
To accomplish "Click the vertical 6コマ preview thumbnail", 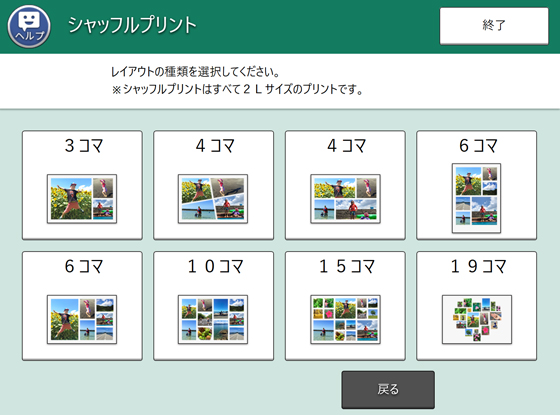I will click(x=476, y=198).
